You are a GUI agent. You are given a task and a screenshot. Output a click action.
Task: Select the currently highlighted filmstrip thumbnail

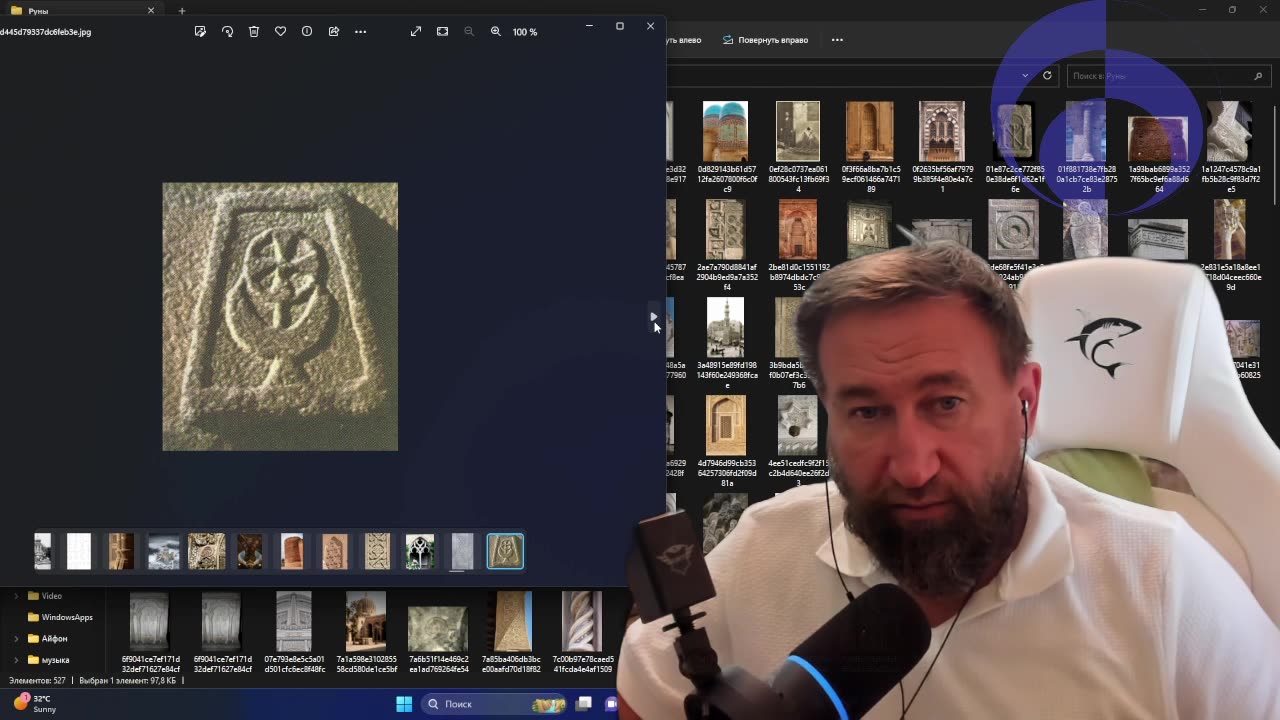pyautogui.click(x=505, y=551)
